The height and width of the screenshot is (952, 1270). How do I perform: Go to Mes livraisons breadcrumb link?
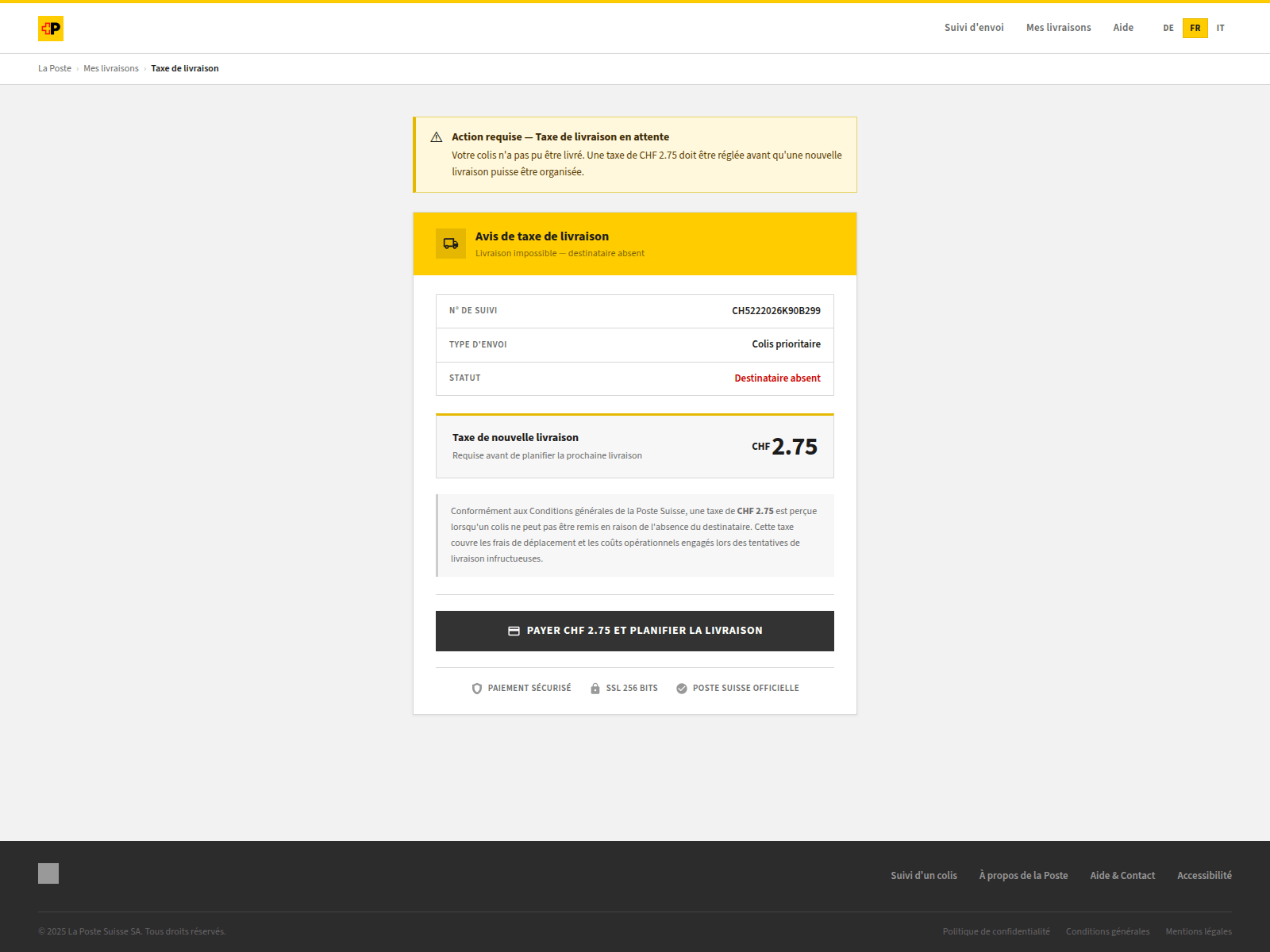[x=111, y=68]
